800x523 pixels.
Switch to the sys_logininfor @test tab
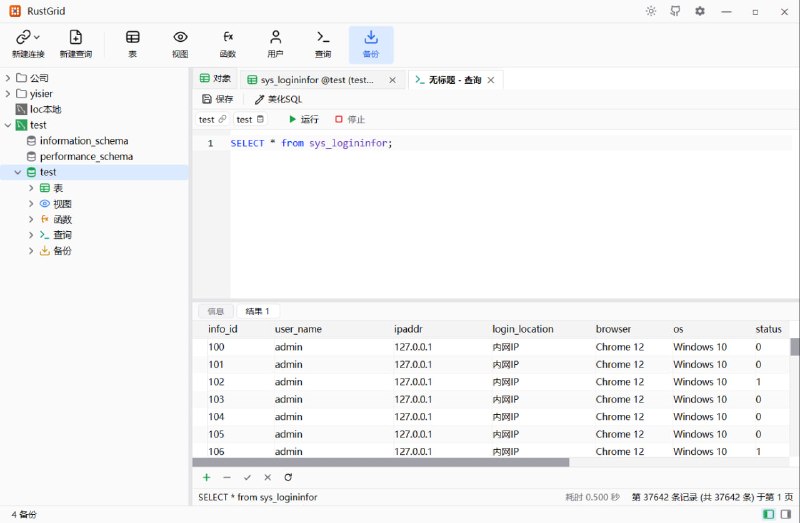click(x=317, y=80)
